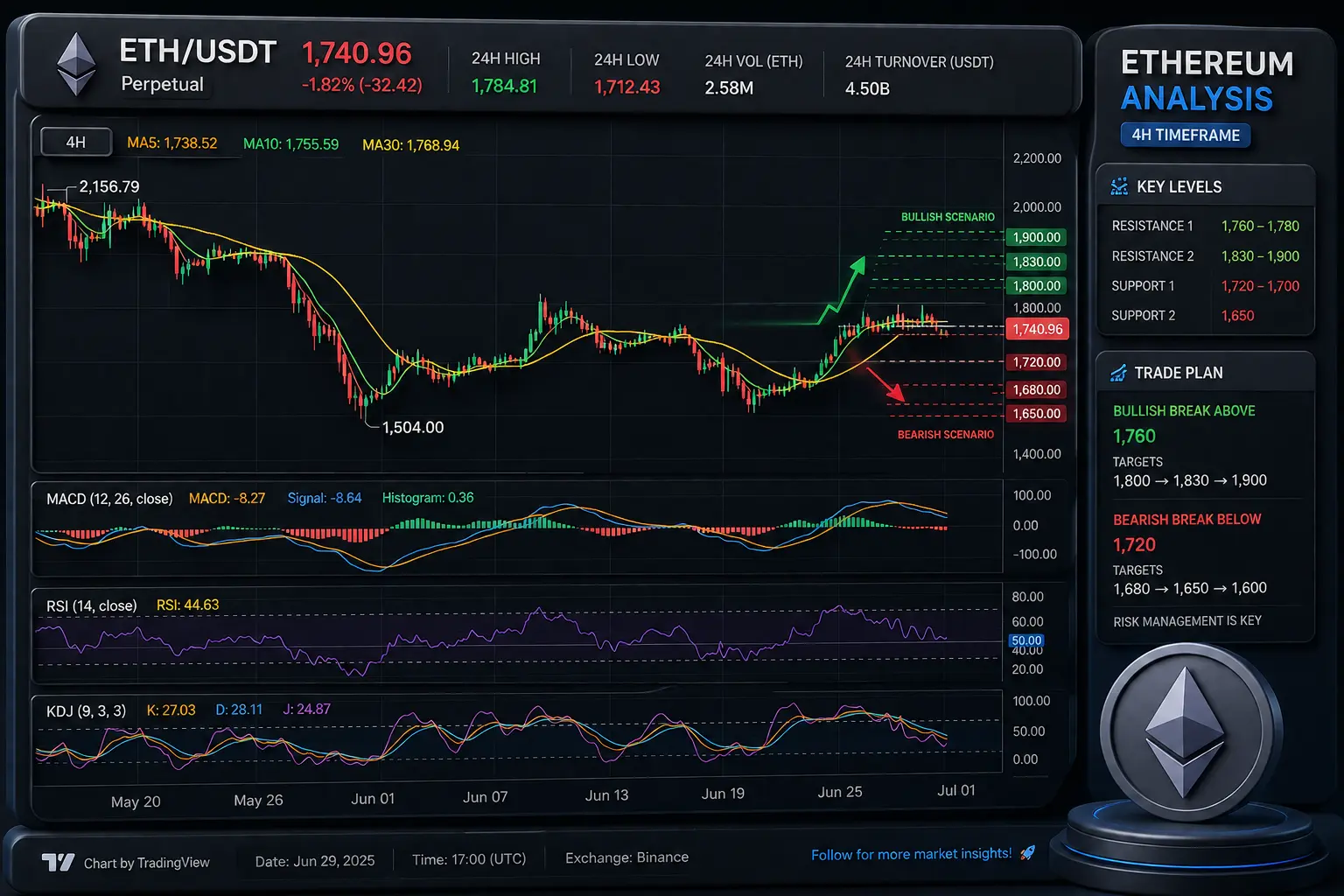Click the current price label 1,740.96

(x=1037, y=329)
